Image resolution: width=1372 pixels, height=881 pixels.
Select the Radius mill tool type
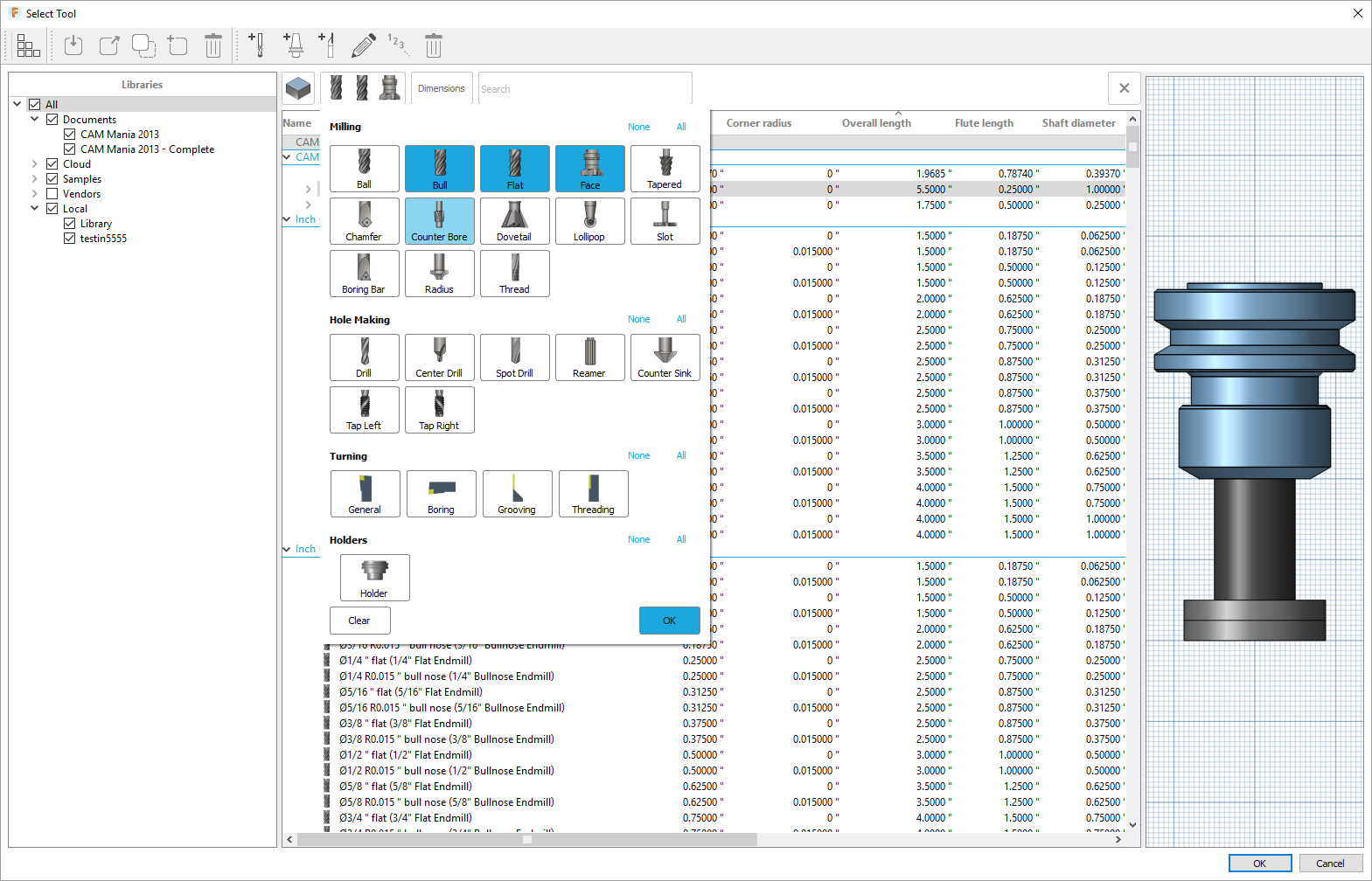[x=440, y=274]
